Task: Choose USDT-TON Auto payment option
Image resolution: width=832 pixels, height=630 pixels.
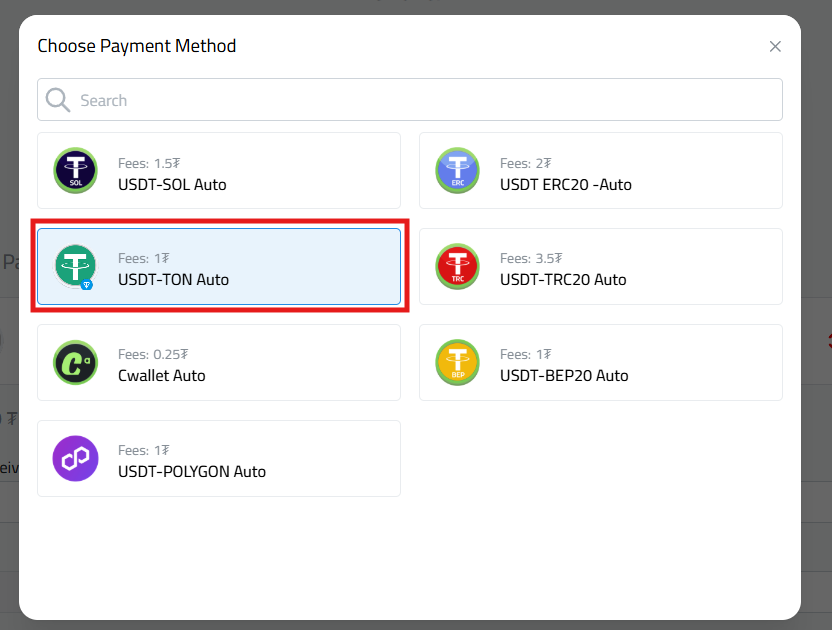Action: [219, 266]
